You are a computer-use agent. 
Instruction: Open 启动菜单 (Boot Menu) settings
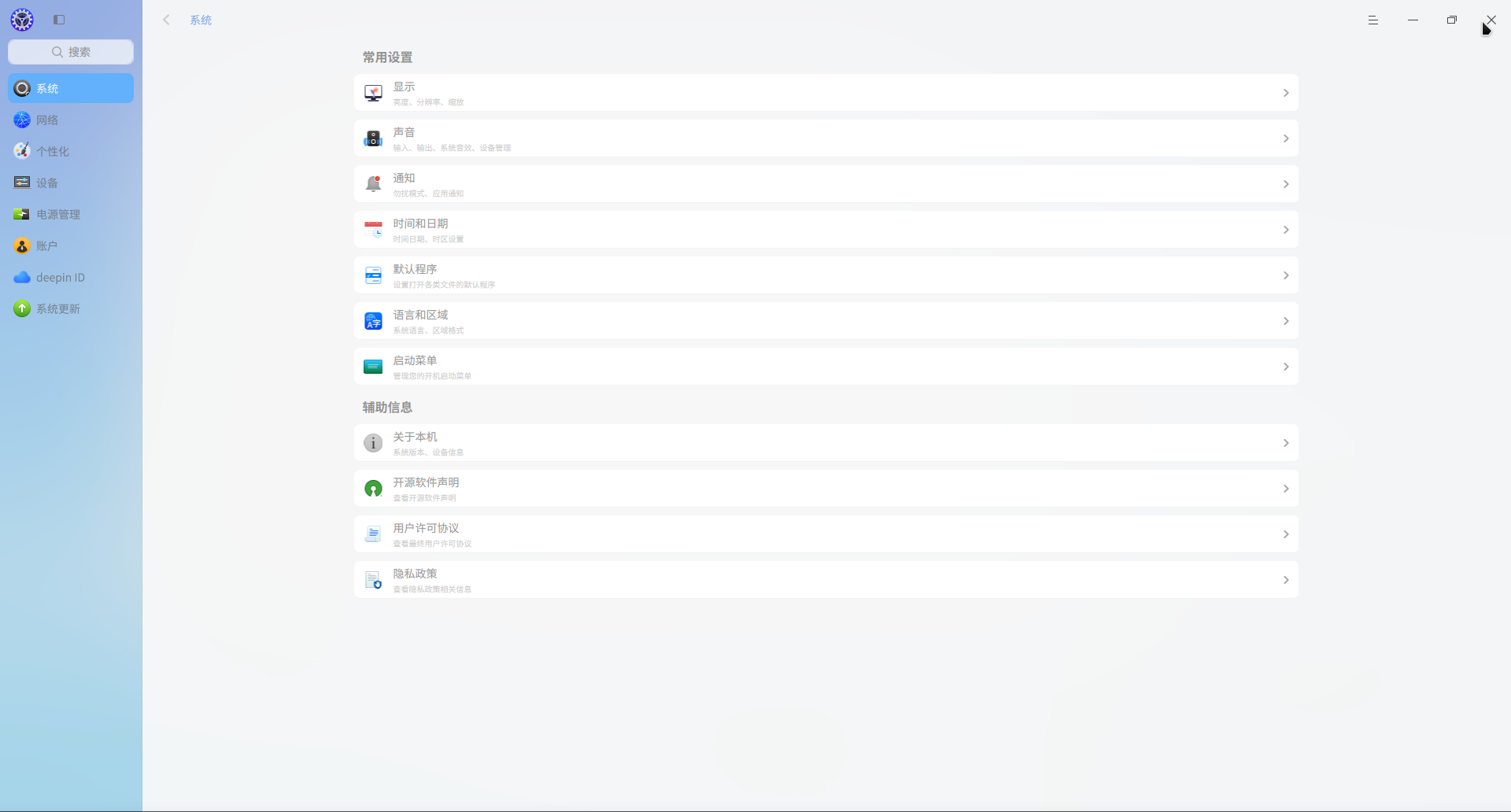(x=825, y=366)
